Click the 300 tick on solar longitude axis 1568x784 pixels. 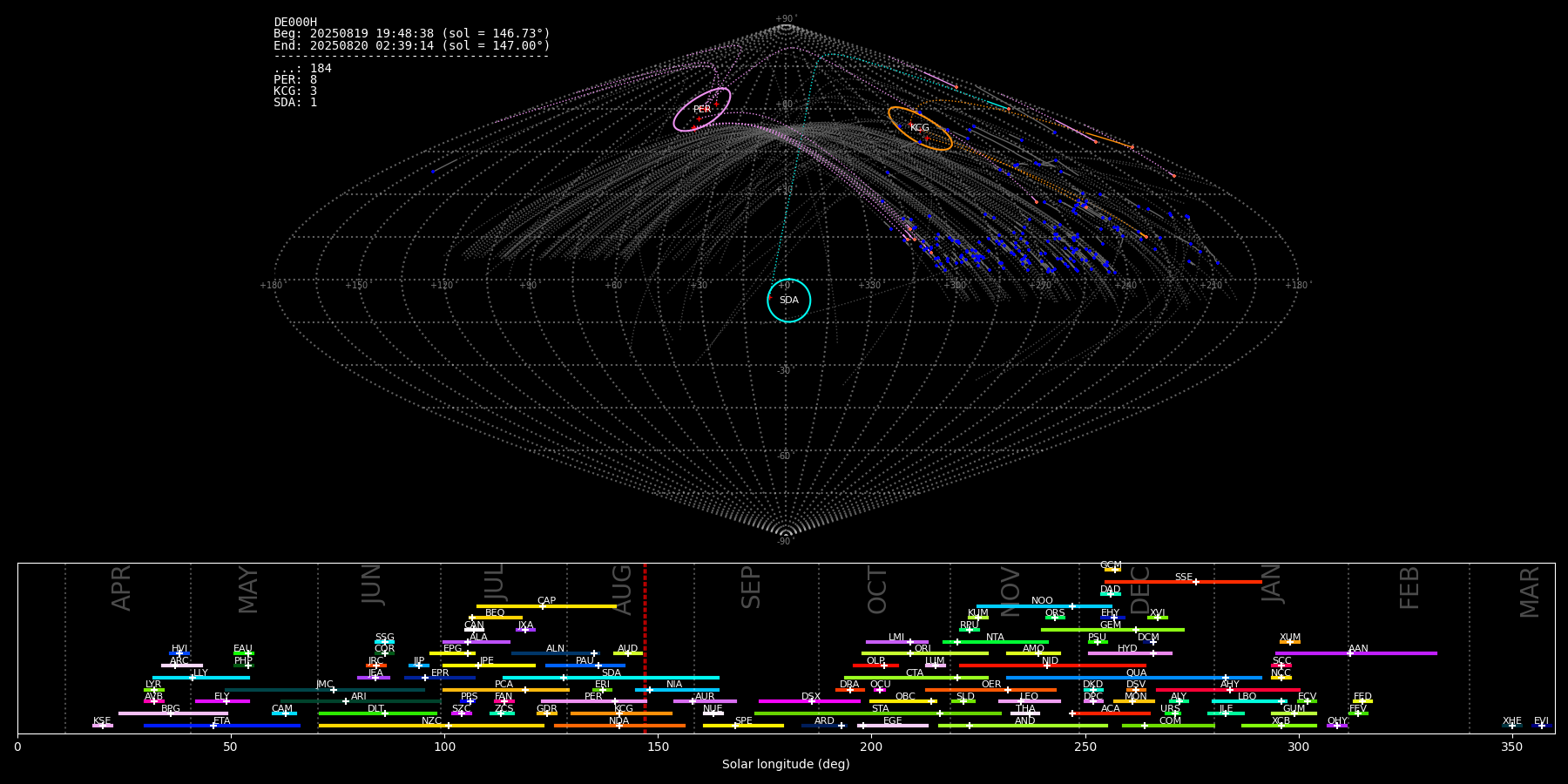[x=1299, y=747]
